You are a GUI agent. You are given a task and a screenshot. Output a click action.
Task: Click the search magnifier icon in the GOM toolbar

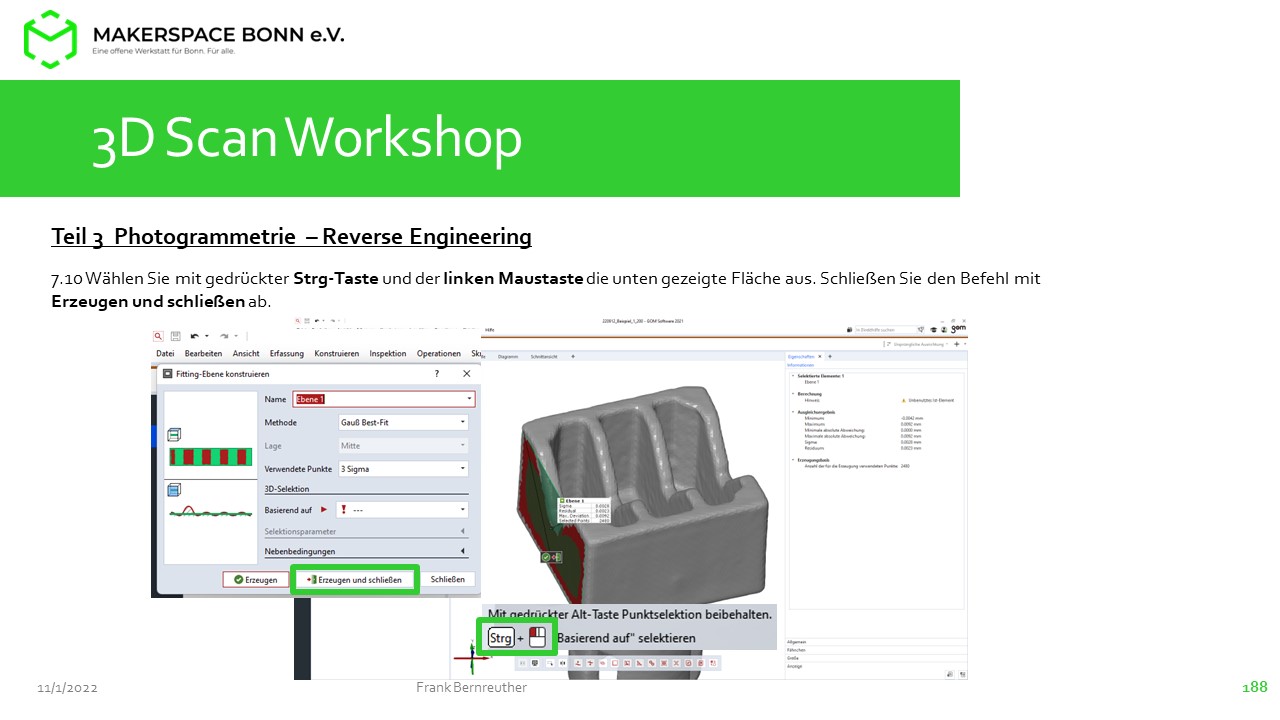coord(158,336)
